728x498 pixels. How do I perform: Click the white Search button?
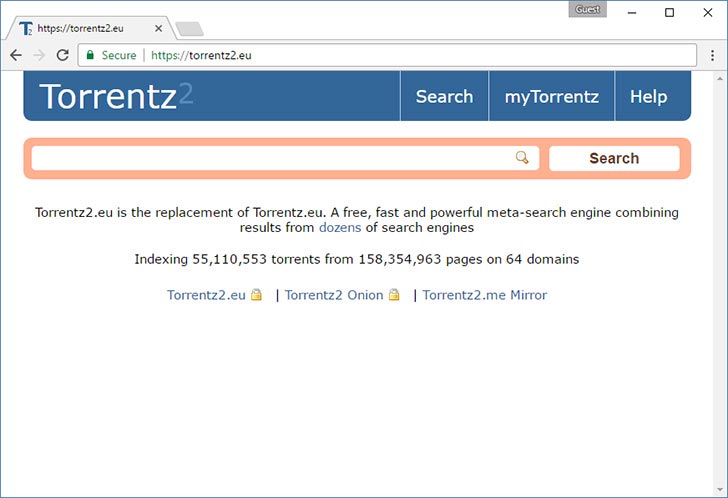[x=614, y=158]
